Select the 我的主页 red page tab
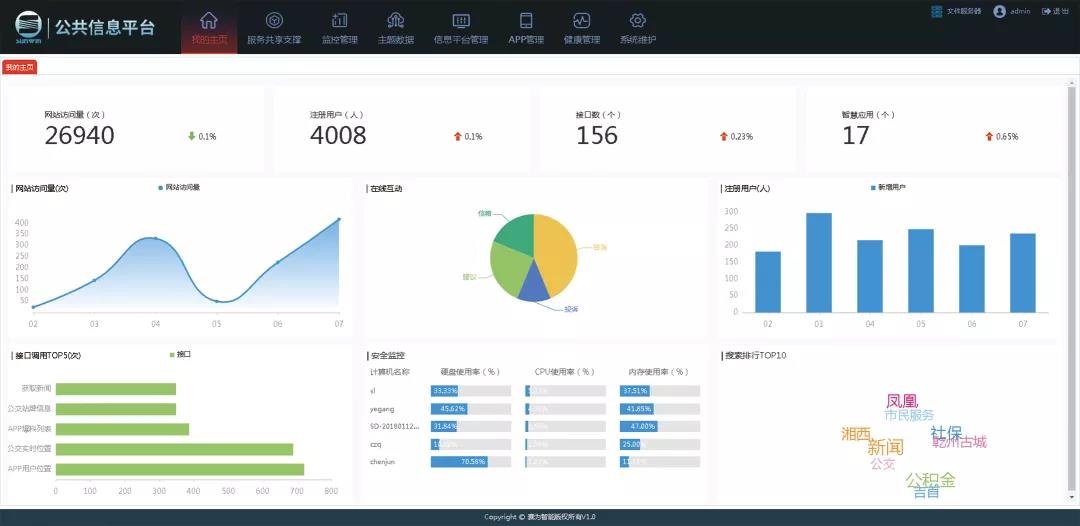 click(19, 67)
